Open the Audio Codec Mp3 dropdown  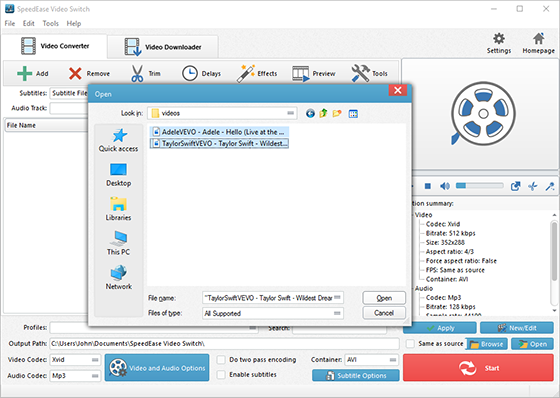point(95,376)
